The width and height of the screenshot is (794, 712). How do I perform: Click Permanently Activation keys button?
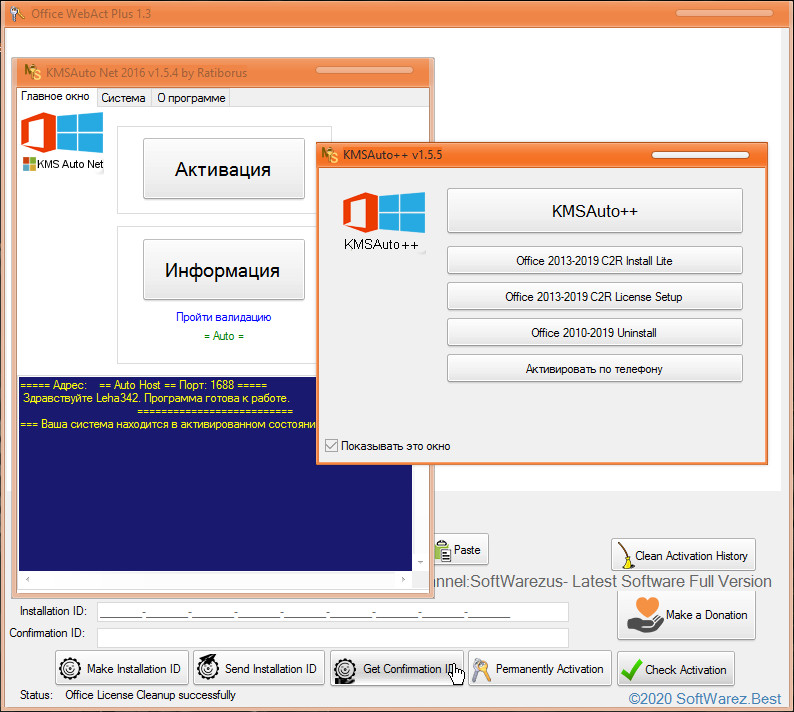pyautogui.click(x=540, y=669)
